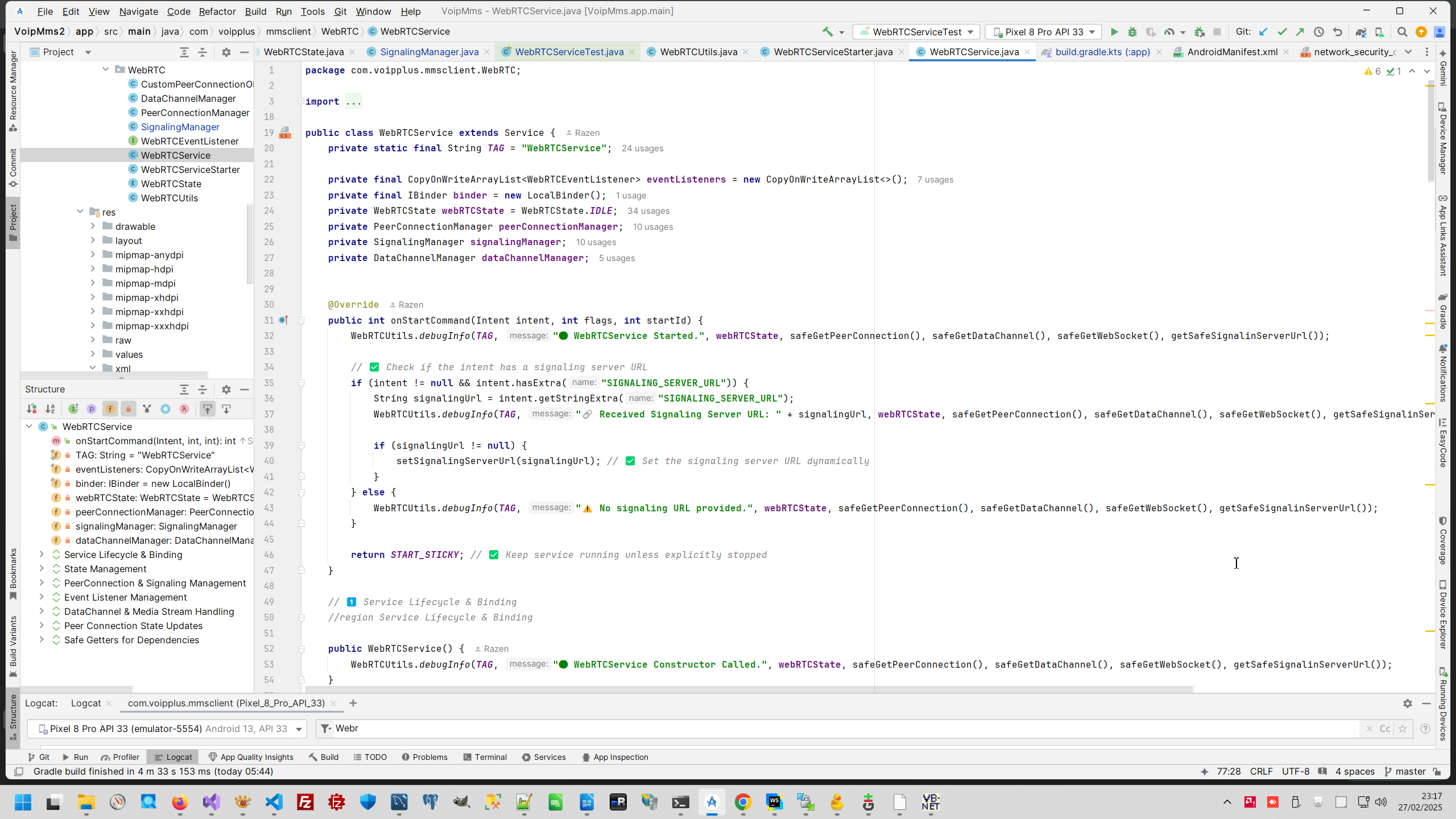1456x819 pixels.
Task: Click the Make Project hammer icon
Action: (x=828, y=32)
